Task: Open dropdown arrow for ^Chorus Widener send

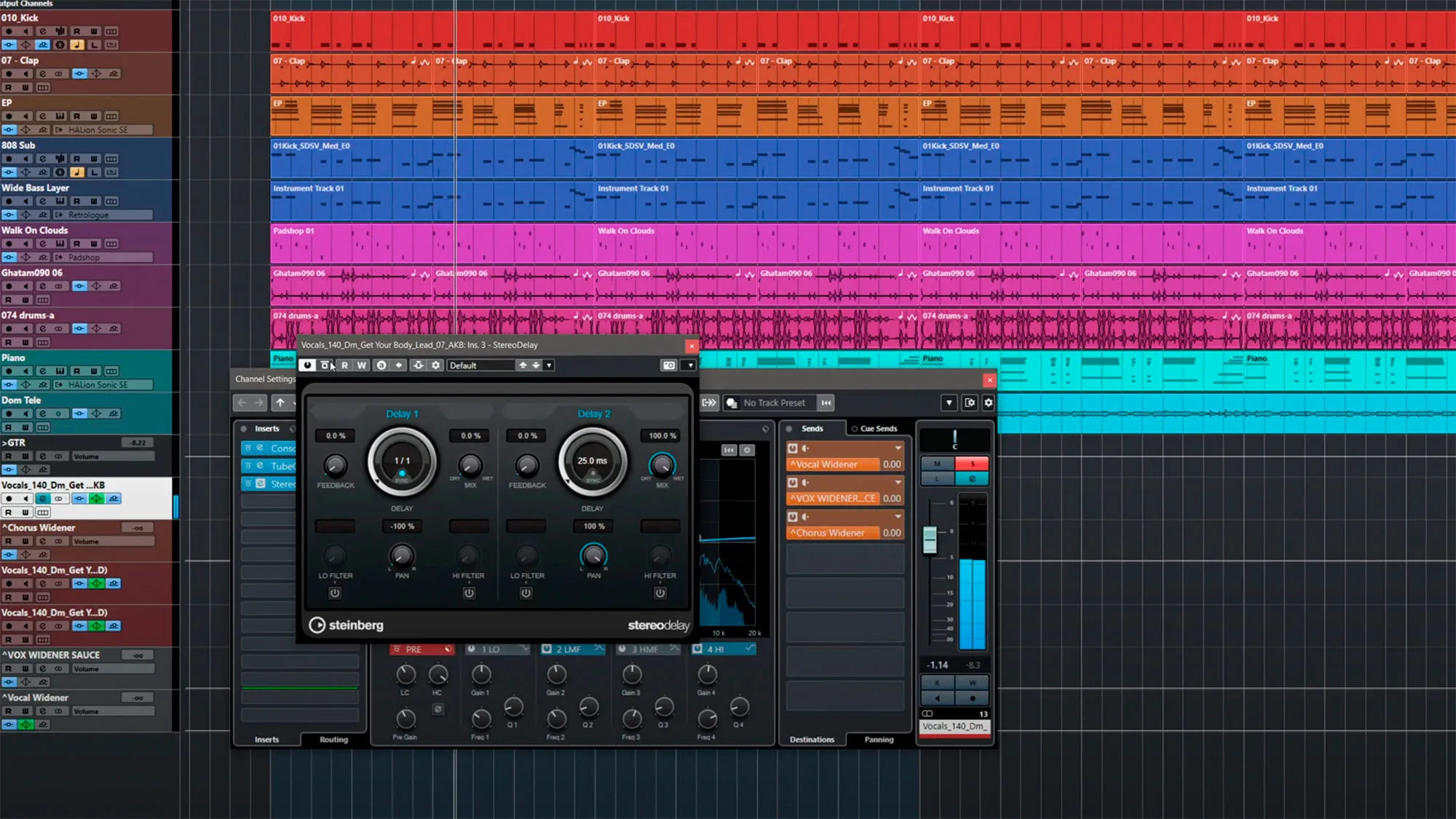Action: click(x=898, y=517)
